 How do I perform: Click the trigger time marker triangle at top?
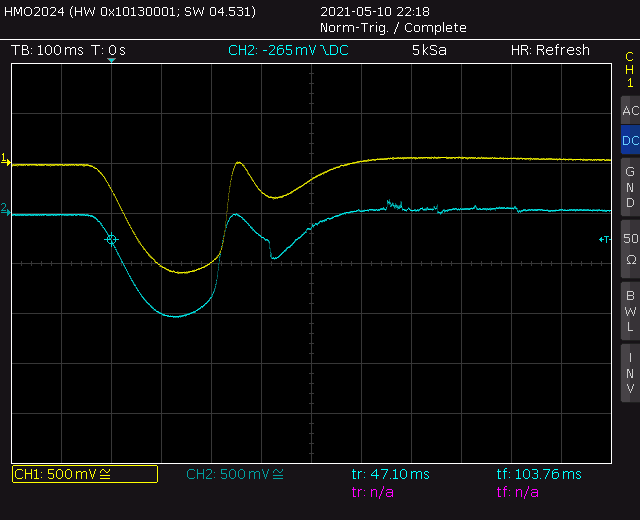(x=111, y=60)
